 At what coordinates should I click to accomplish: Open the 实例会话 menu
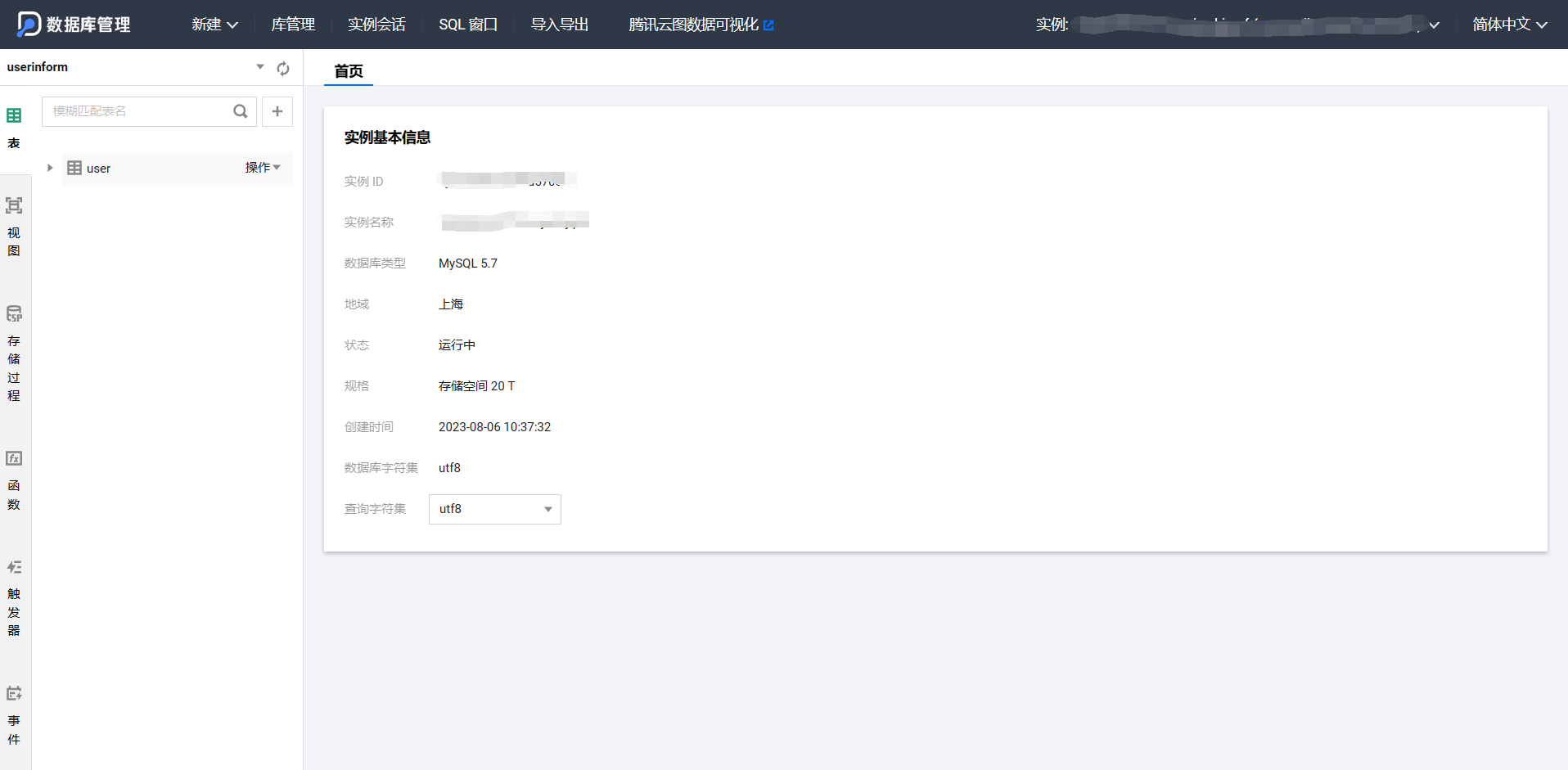click(376, 25)
